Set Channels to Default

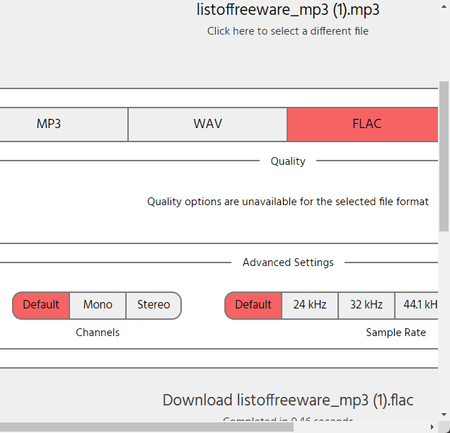(41, 305)
